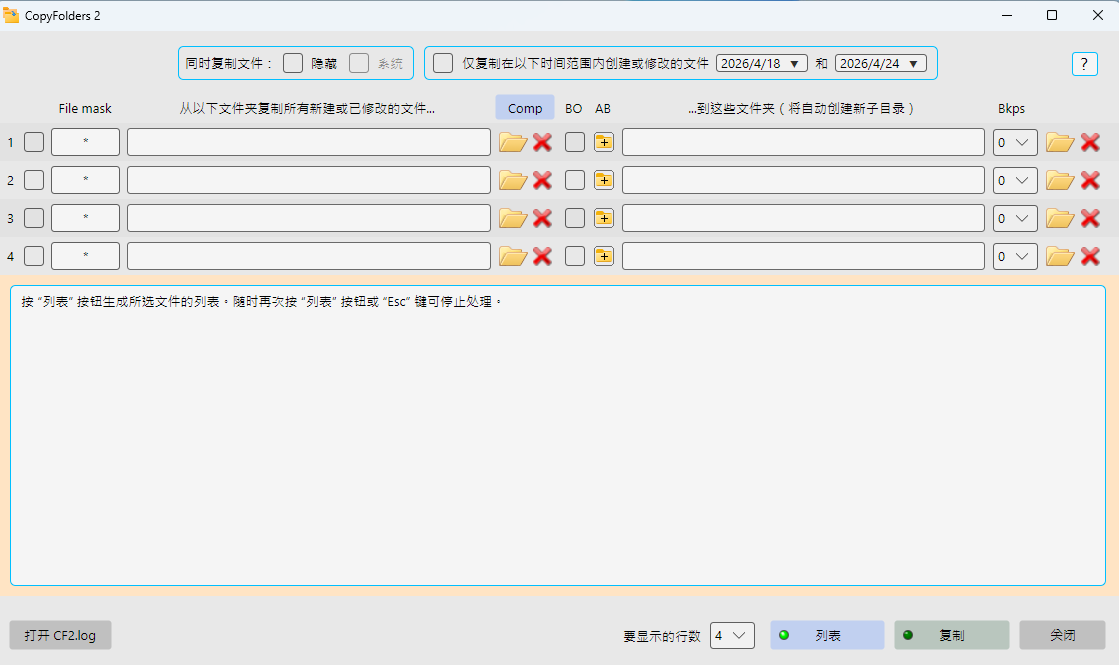Click AB add-folder icon in row 1
Screen dimensions: 1119x665
tap(604, 142)
